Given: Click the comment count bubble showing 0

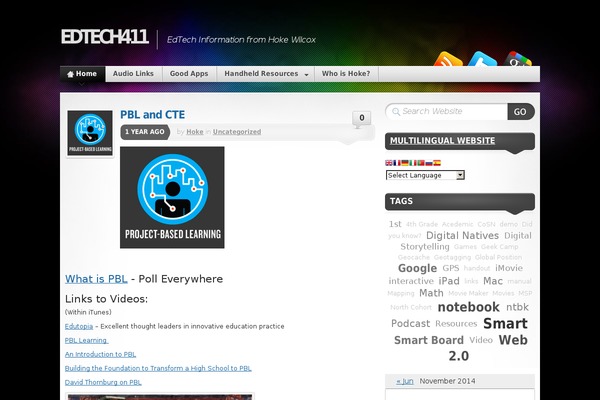Looking at the screenshot, I should [x=362, y=118].
